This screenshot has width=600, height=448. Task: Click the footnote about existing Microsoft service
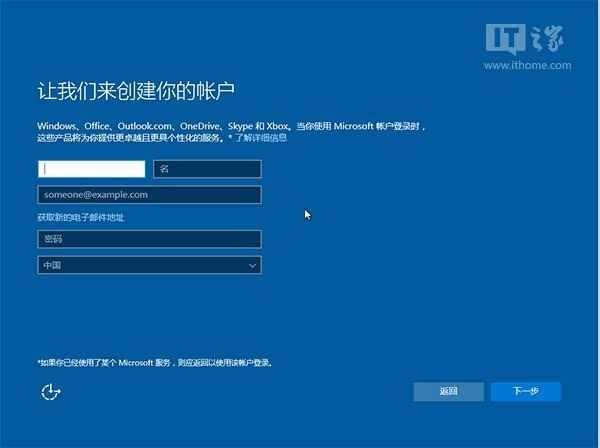click(155, 362)
